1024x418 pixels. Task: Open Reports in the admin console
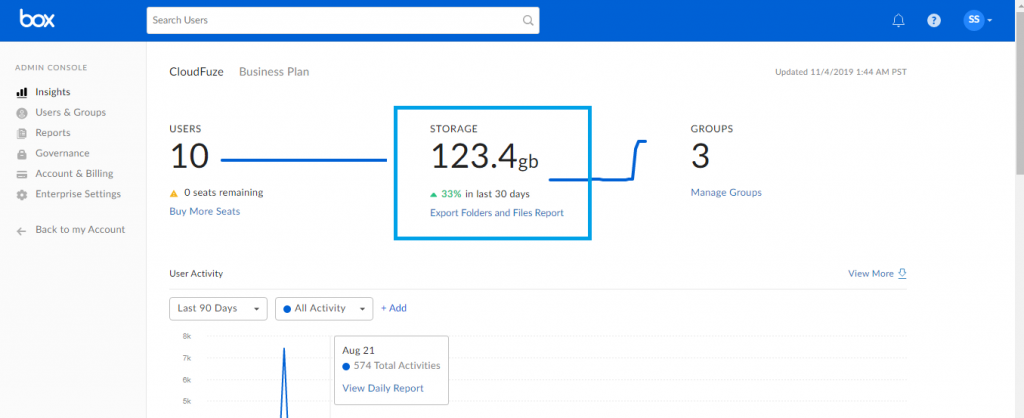(x=53, y=133)
